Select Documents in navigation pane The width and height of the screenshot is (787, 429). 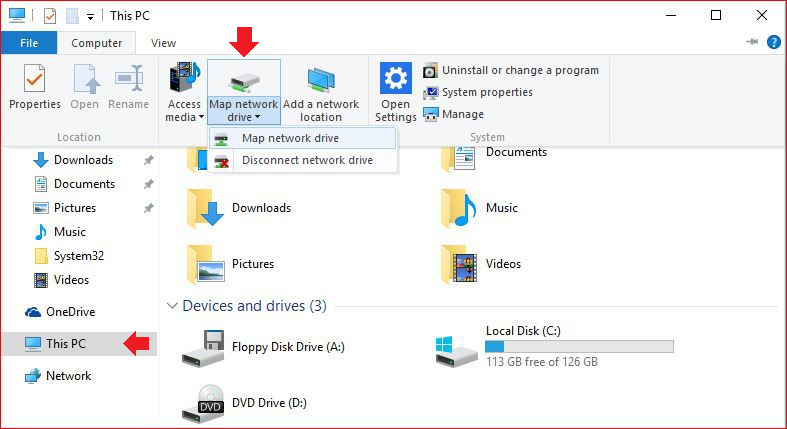point(74,184)
